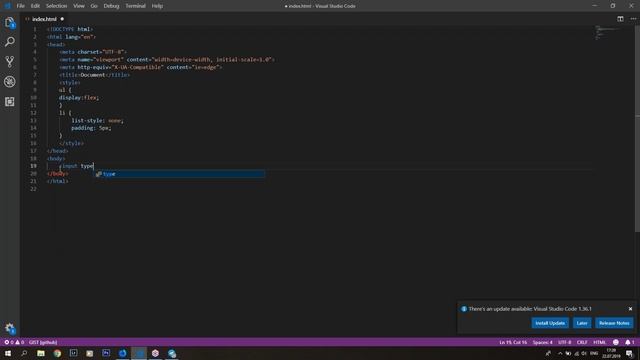Change line endings via CRLF entry

[x=582, y=342]
